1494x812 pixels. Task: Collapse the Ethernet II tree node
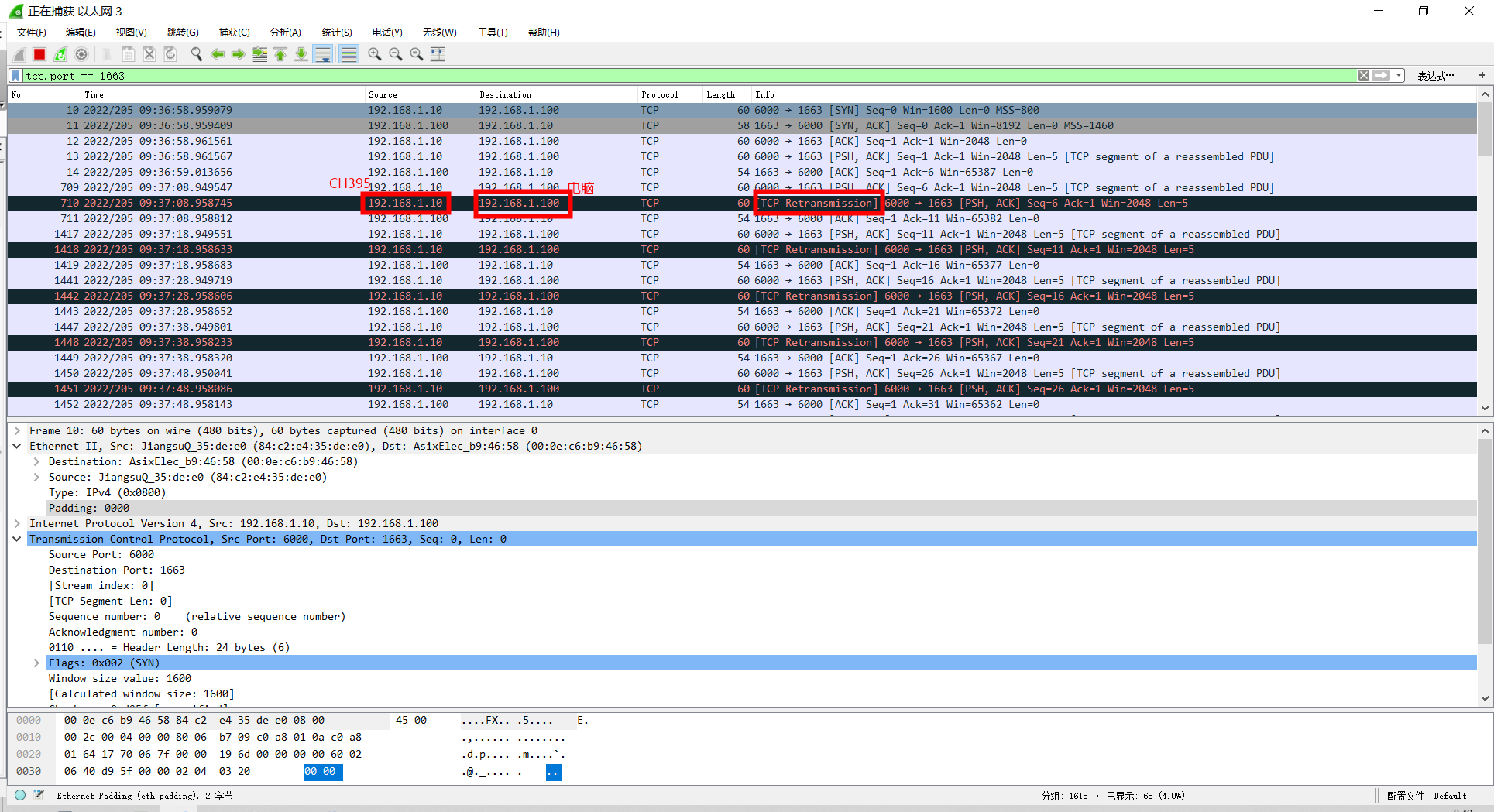pos(17,446)
